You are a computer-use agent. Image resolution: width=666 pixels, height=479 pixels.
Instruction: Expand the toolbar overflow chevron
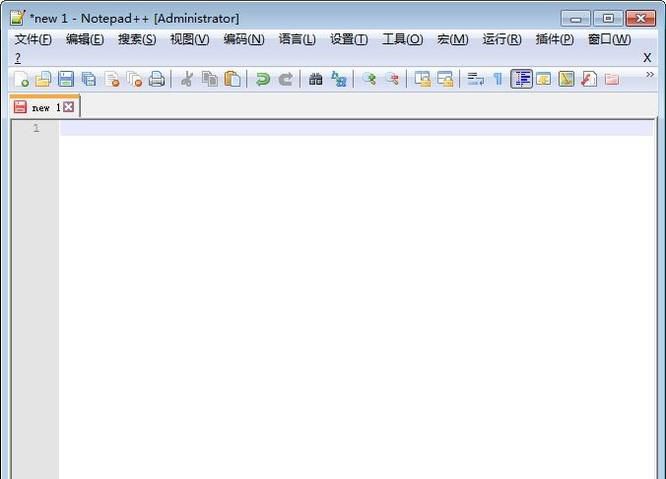[650, 75]
